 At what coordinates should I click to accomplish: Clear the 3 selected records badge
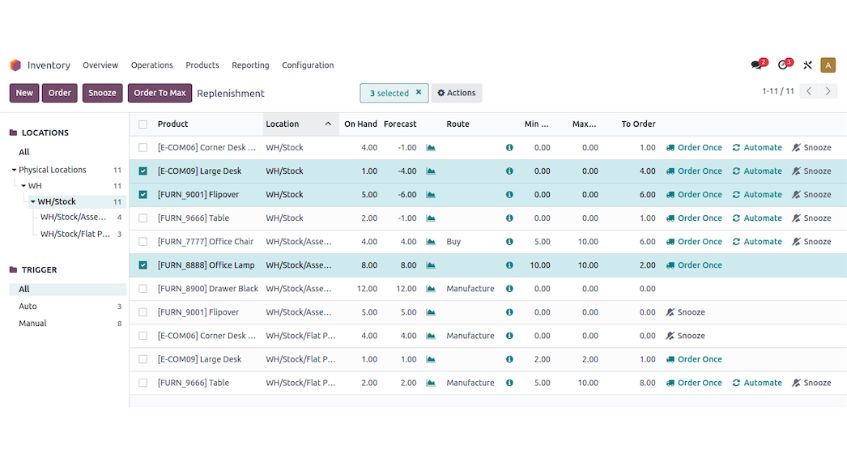(418, 93)
